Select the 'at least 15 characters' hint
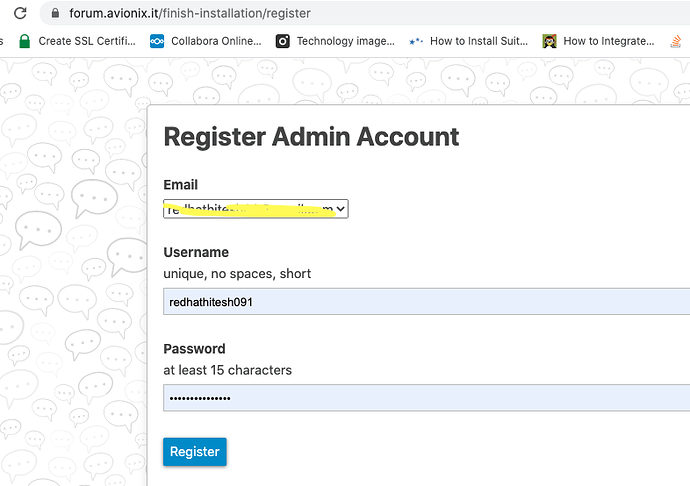 [x=228, y=370]
